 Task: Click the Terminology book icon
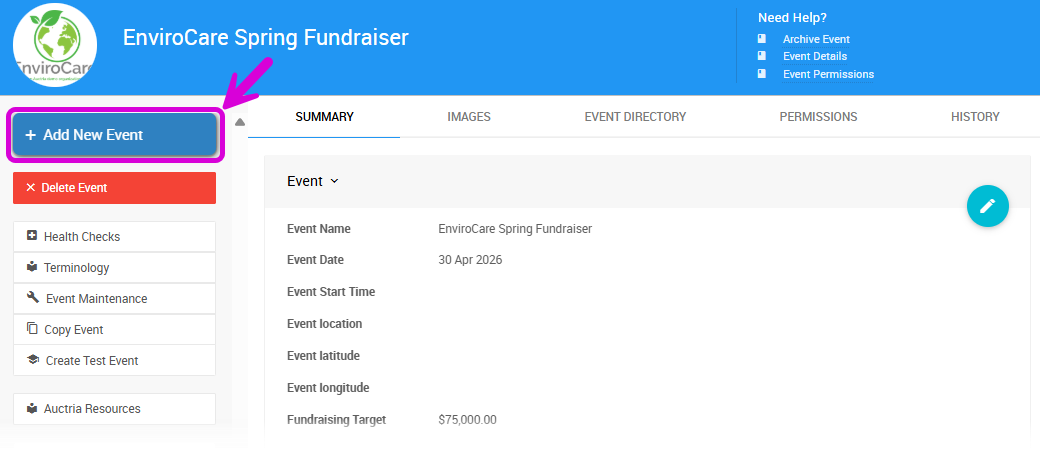coord(32,267)
